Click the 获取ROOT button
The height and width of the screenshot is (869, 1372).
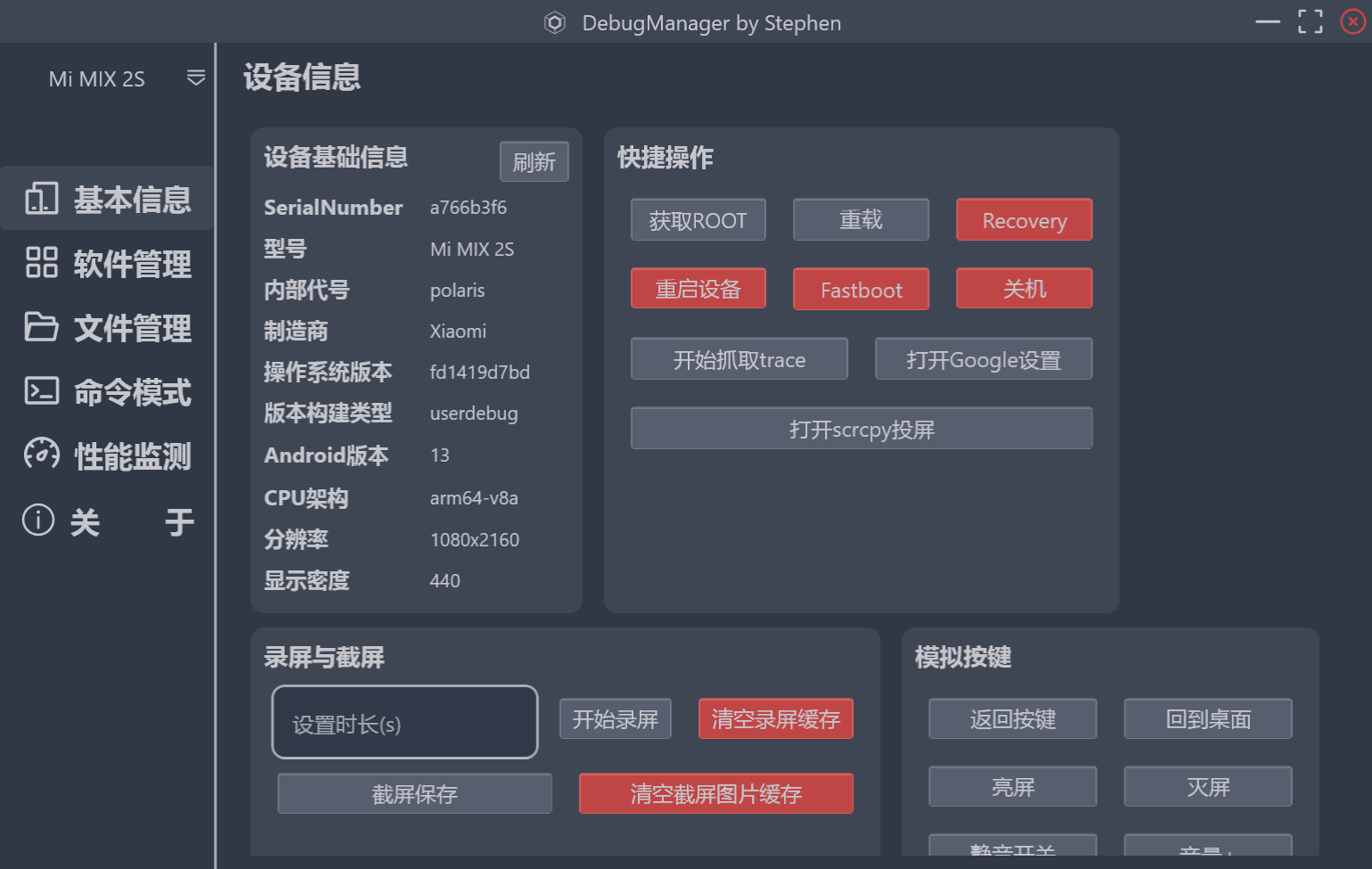point(698,220)
